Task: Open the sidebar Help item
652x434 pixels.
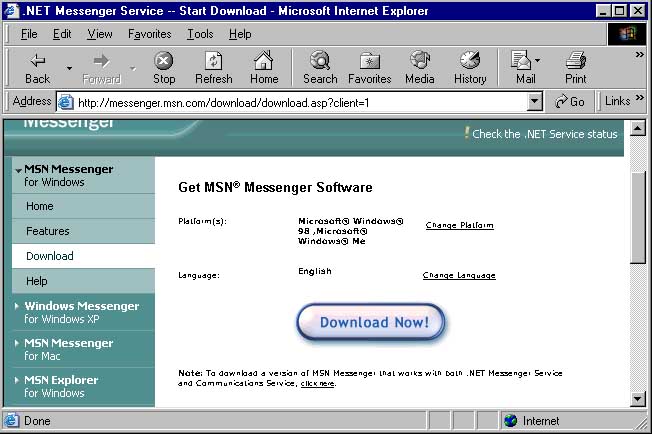Action: (83, 281)
